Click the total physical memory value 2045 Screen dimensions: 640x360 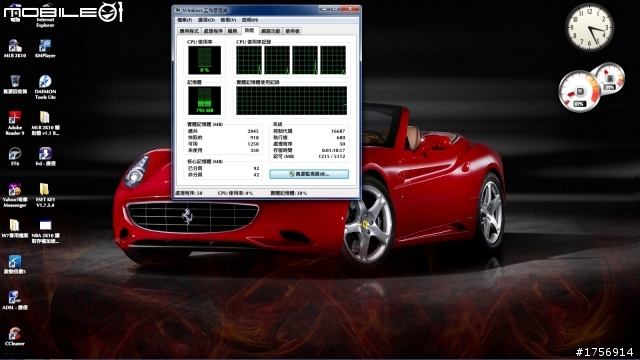point(253,131)
